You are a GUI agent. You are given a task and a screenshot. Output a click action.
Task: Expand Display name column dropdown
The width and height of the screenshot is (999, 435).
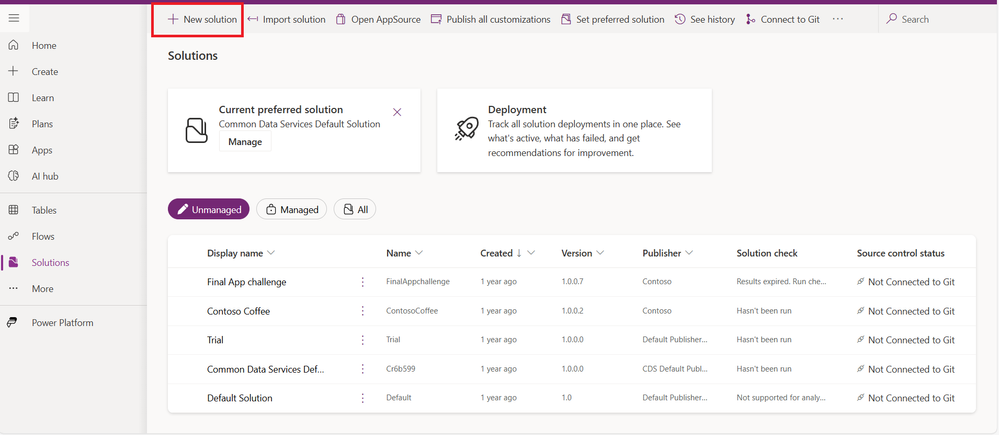tap(271, 253)
